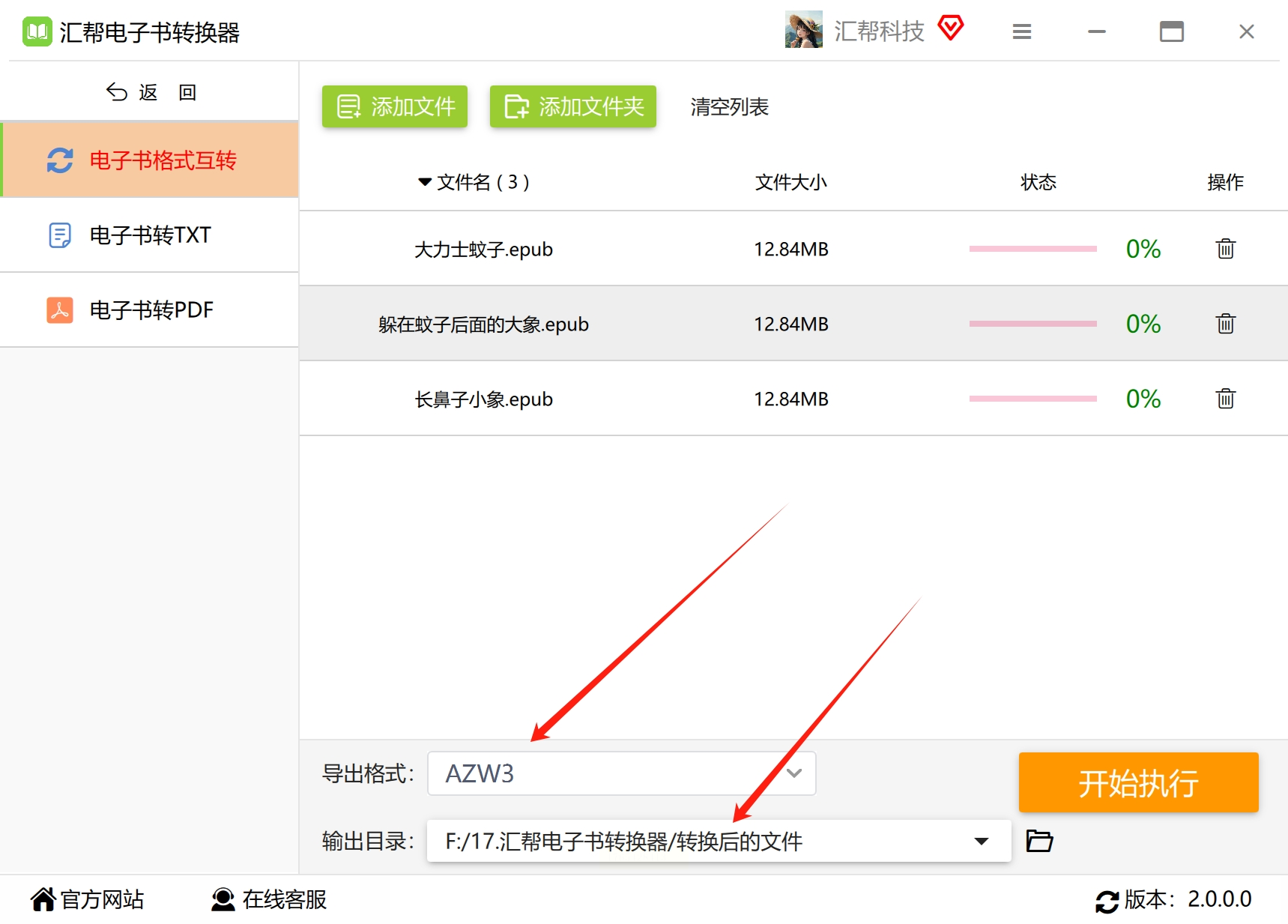Select 电子书格式互转 sidebar item
Image resolution: width=1288 pixels, height=924 pixels.
click(x=150, y=160)
